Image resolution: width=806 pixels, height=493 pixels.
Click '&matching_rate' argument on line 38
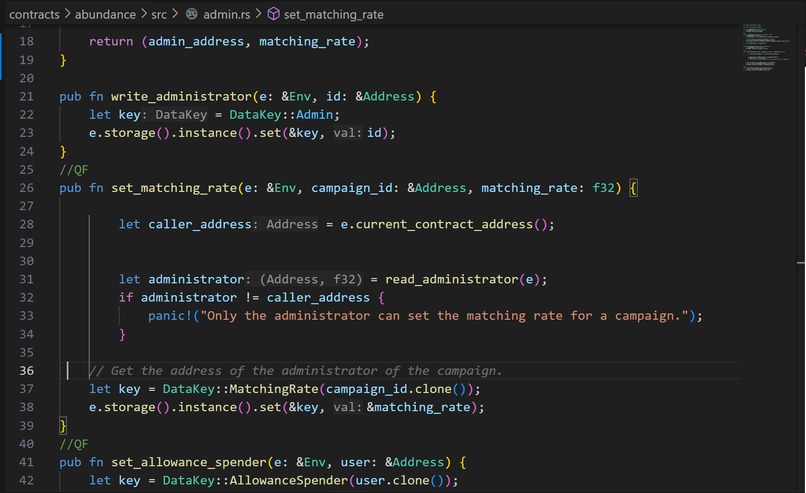pos(418,408)
